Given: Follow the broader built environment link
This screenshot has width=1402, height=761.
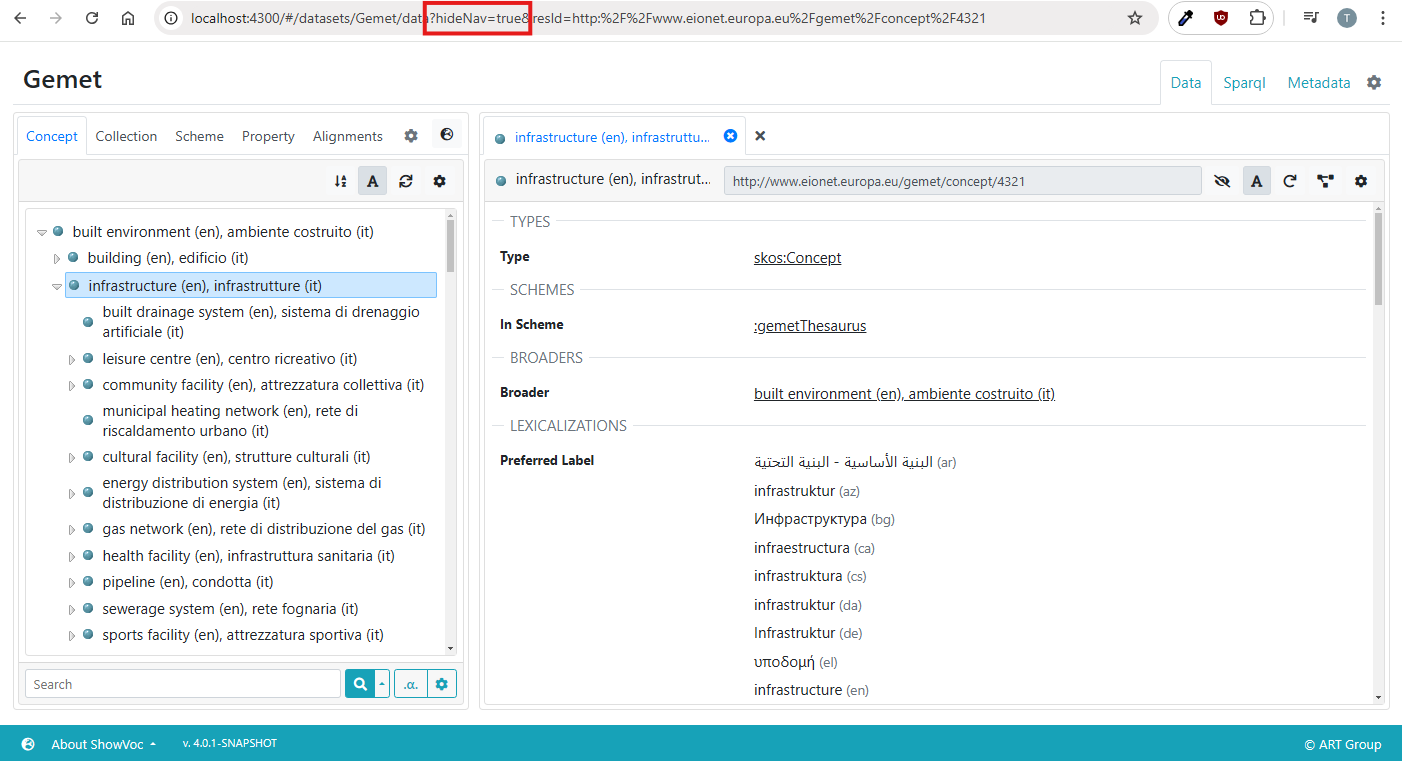Looking at the screenshot, I should 904,394.
